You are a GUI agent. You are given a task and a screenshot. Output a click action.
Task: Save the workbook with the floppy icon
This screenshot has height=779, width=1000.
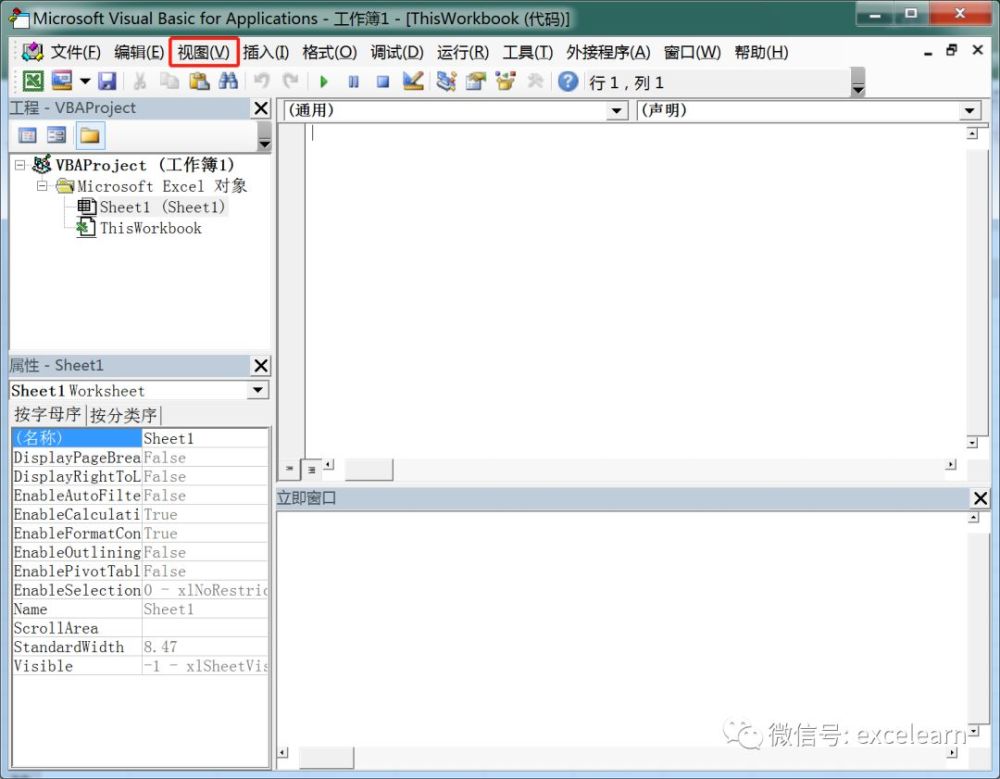[x=107, y=81]
